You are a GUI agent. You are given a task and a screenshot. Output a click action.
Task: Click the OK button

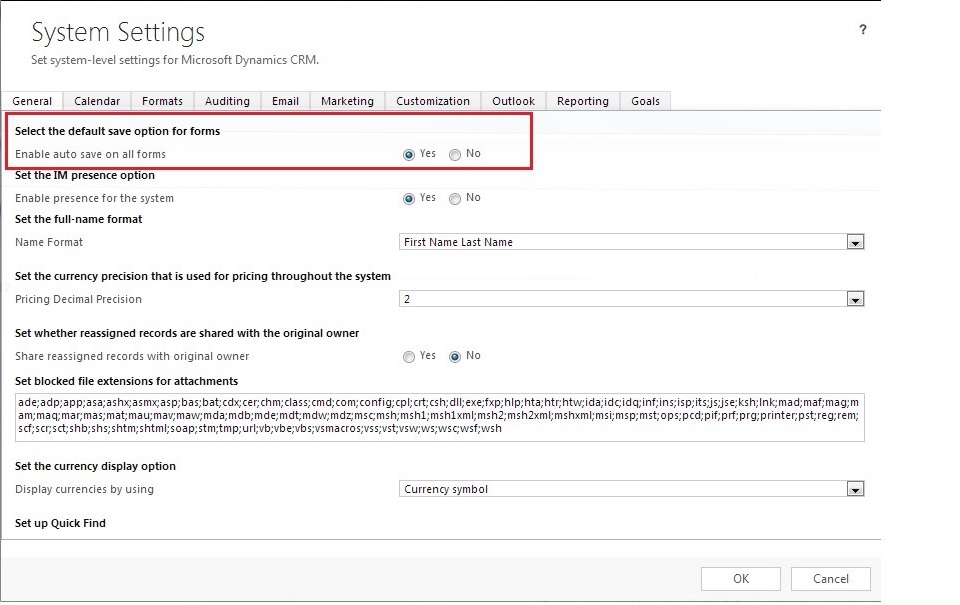[740, 579]
